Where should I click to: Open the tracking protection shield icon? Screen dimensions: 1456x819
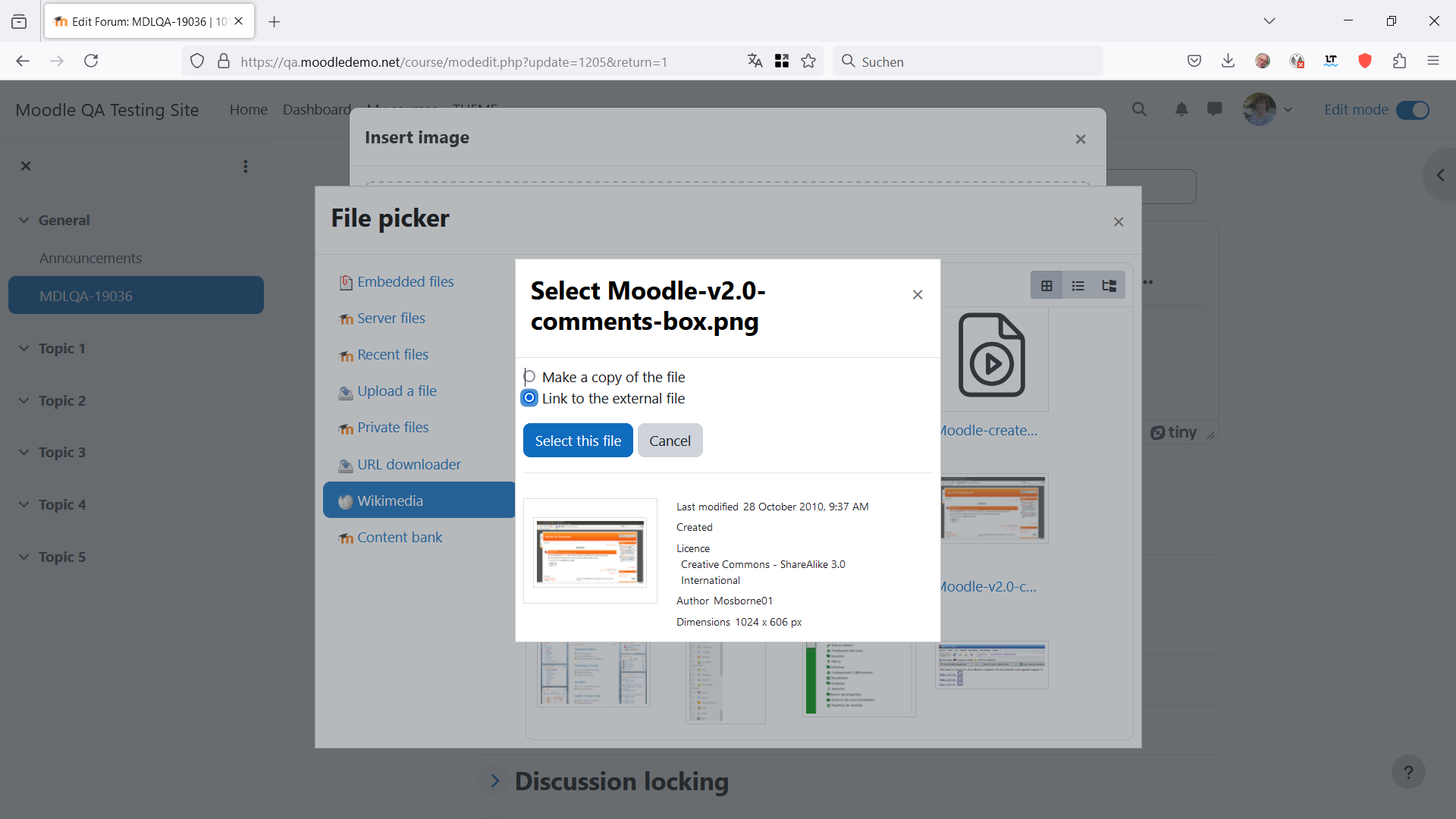coord(197,61)
